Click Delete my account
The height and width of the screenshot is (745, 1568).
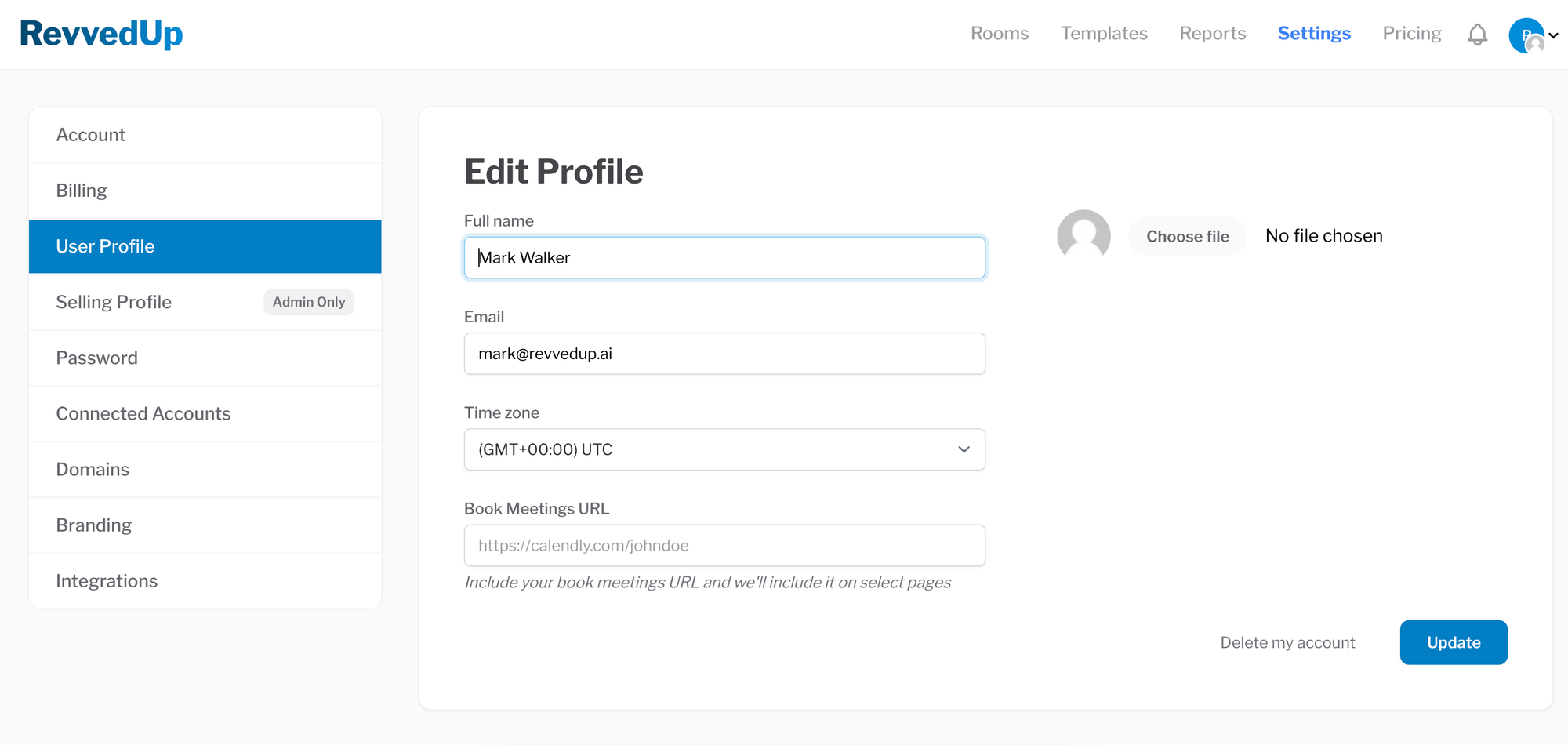click(x=1287, y=641)
